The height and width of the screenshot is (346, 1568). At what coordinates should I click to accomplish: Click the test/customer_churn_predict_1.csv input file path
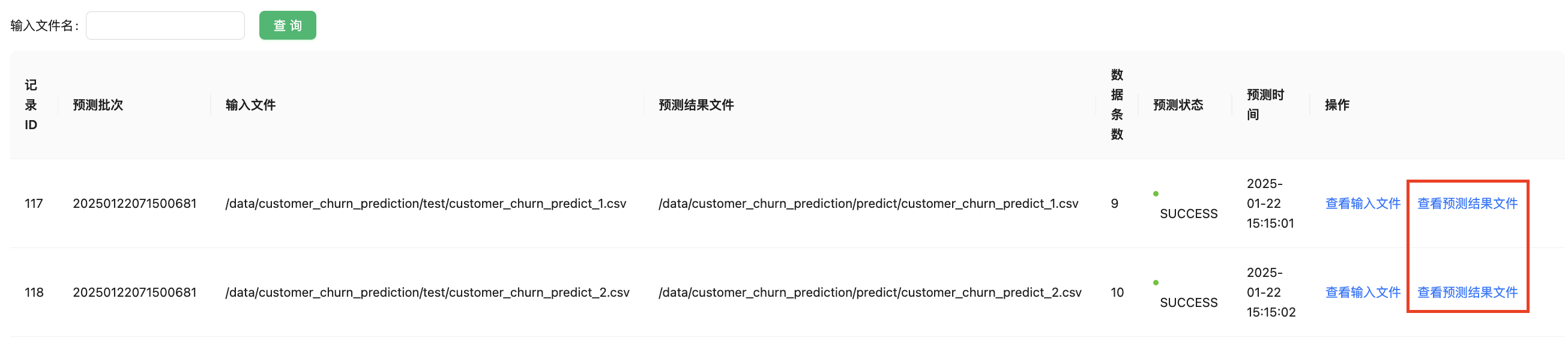(x=426, y=204)
